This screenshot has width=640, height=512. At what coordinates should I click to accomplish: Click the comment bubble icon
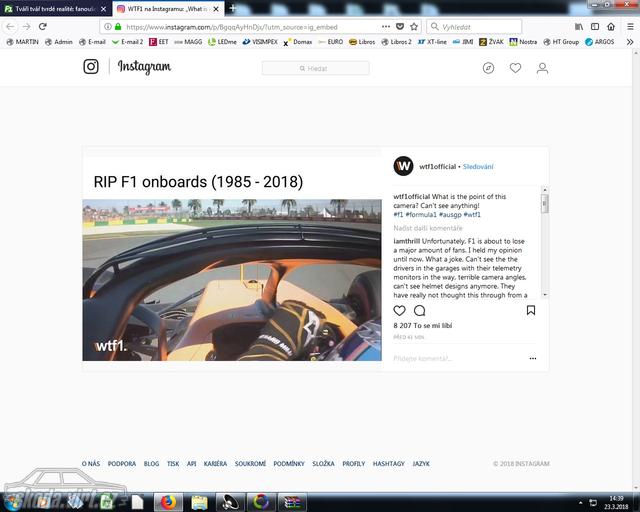coord(420,311)
